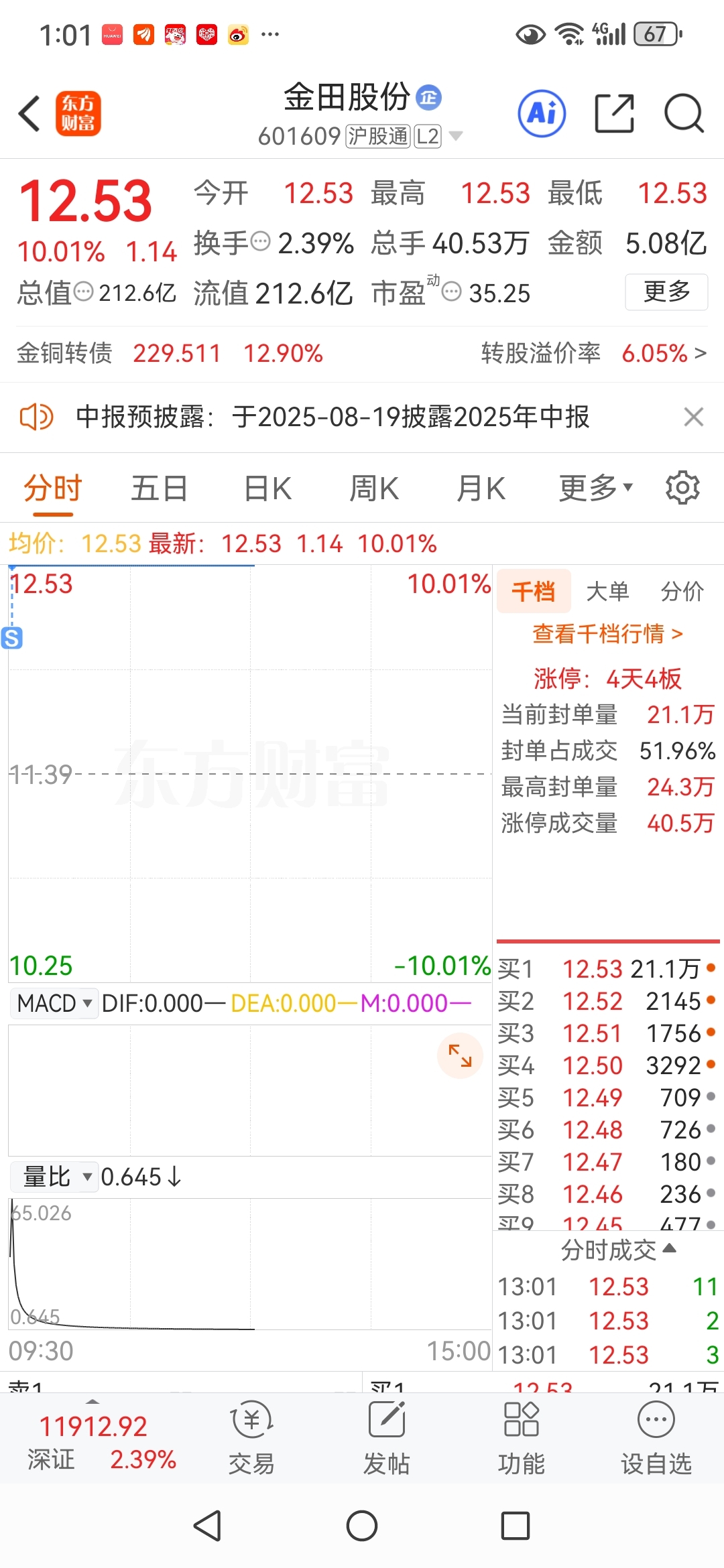The height and width of the screenshot is (1568, 724).
Task: Open 更多 chart period dropdown
Action: pos(596,488)
